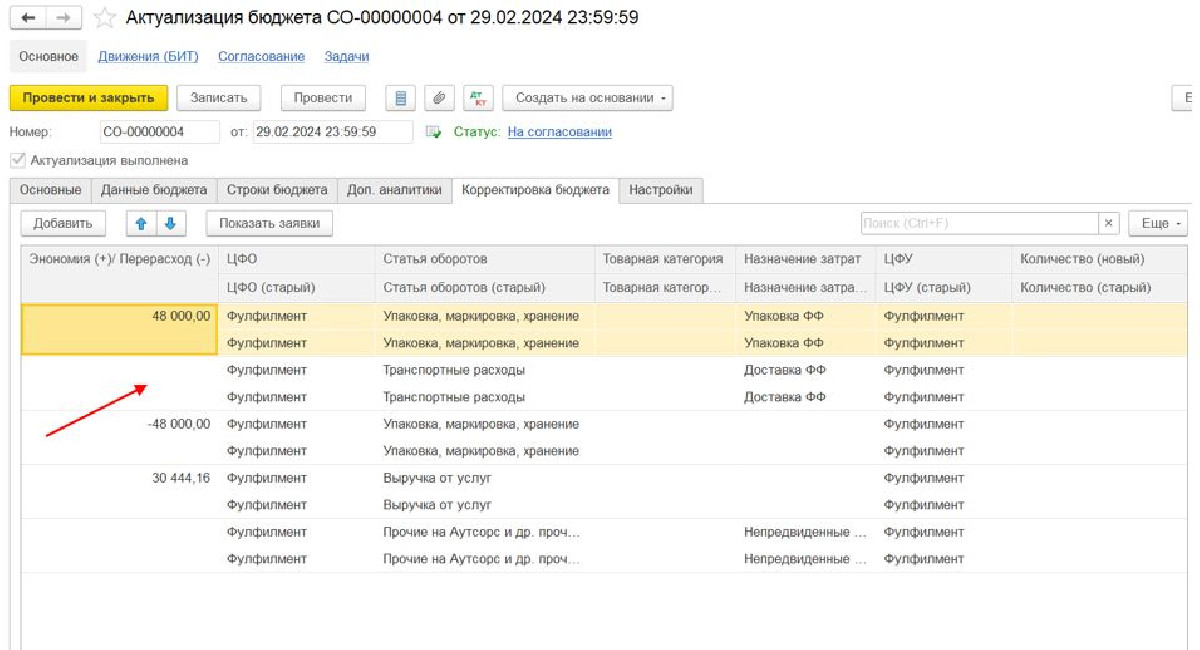This screenshot has width=1200, height=650.
Task: Open Движения (БИТ) link
Action: pos(148,57)
